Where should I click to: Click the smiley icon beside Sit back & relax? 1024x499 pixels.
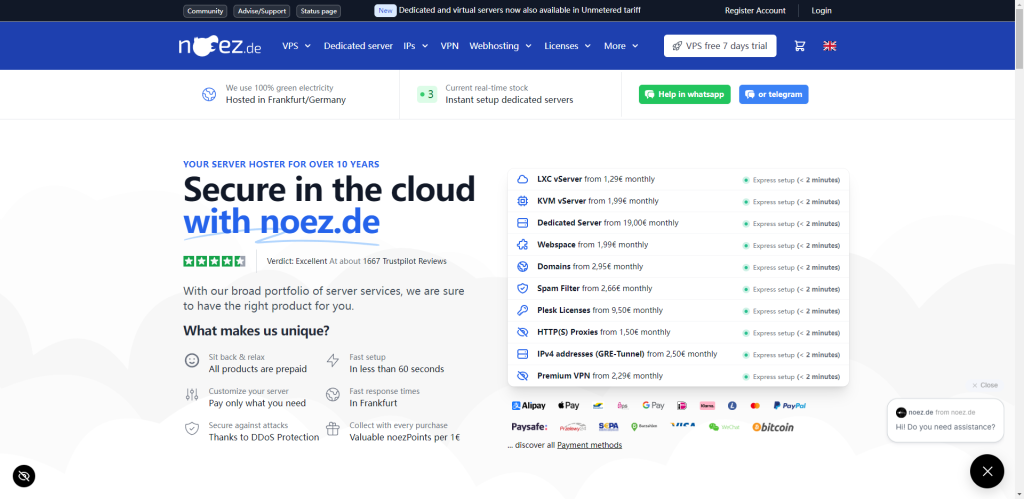pyautogui.click(x=192, y=361)
